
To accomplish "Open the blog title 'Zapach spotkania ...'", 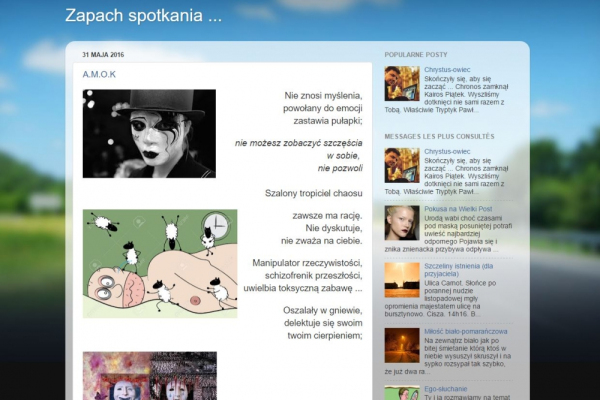I will [143, 15].
